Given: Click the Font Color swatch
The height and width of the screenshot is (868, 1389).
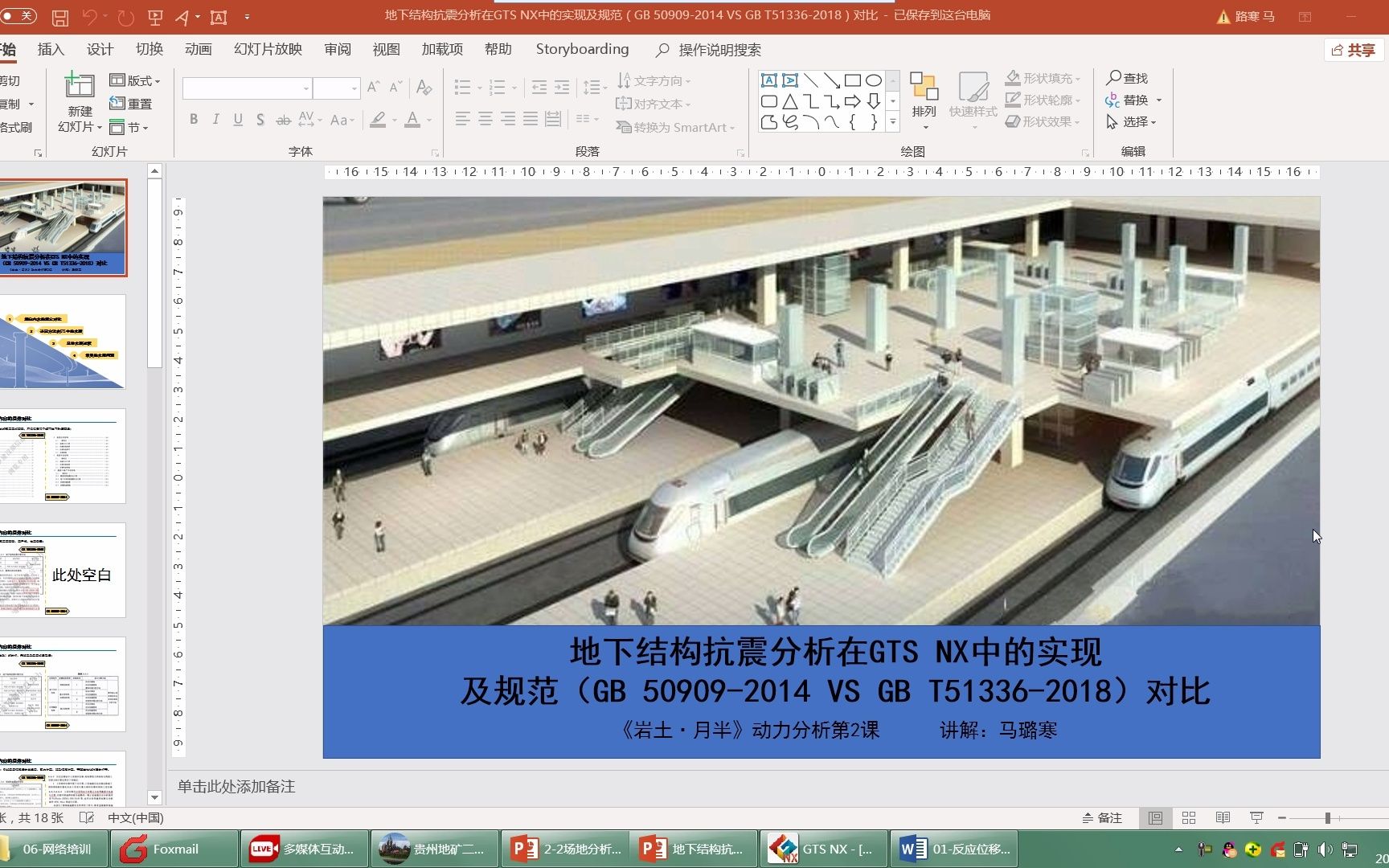Looking at the screenshot, I should click(412, 120).
